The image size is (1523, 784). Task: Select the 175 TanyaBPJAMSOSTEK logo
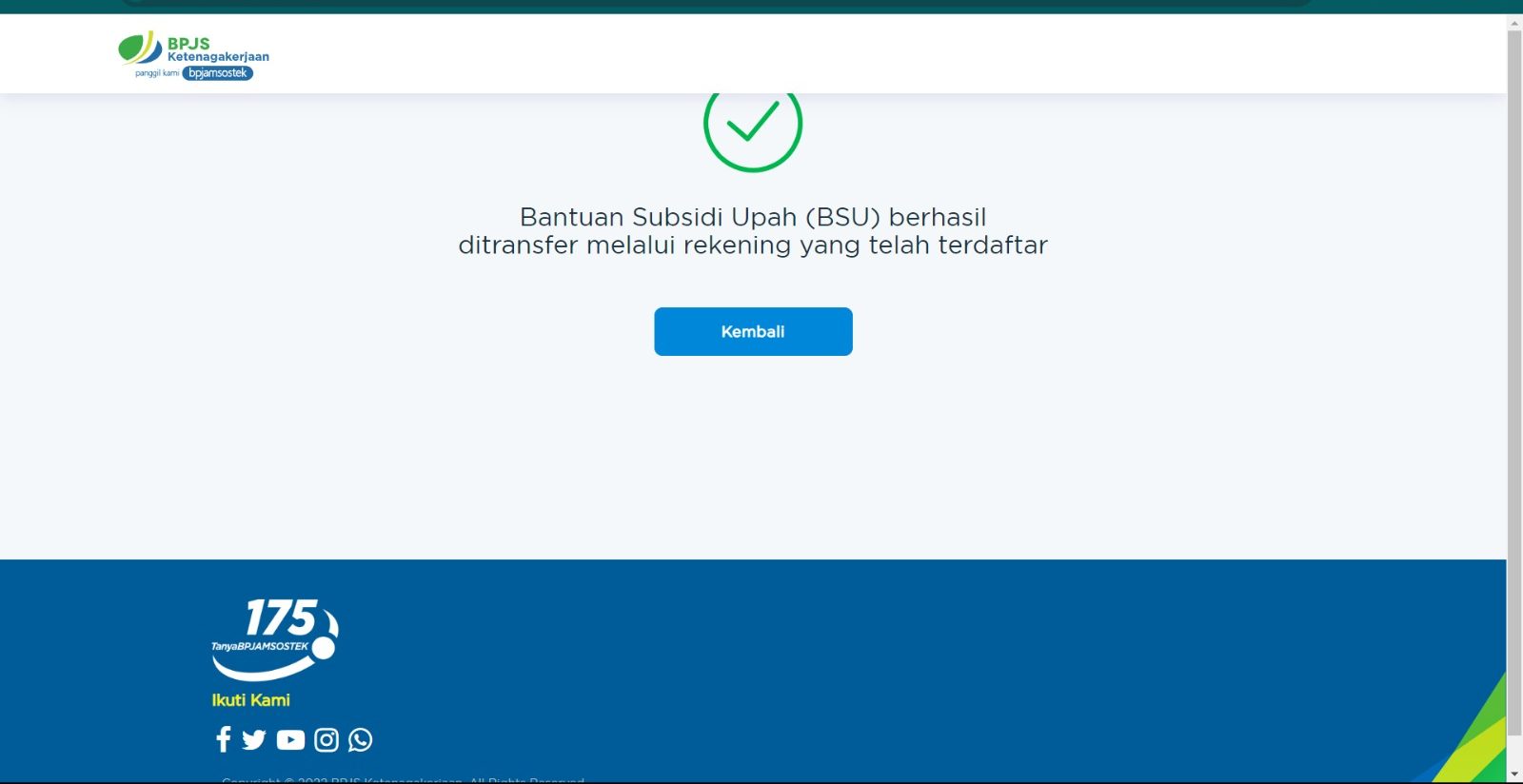click(274, 638)
